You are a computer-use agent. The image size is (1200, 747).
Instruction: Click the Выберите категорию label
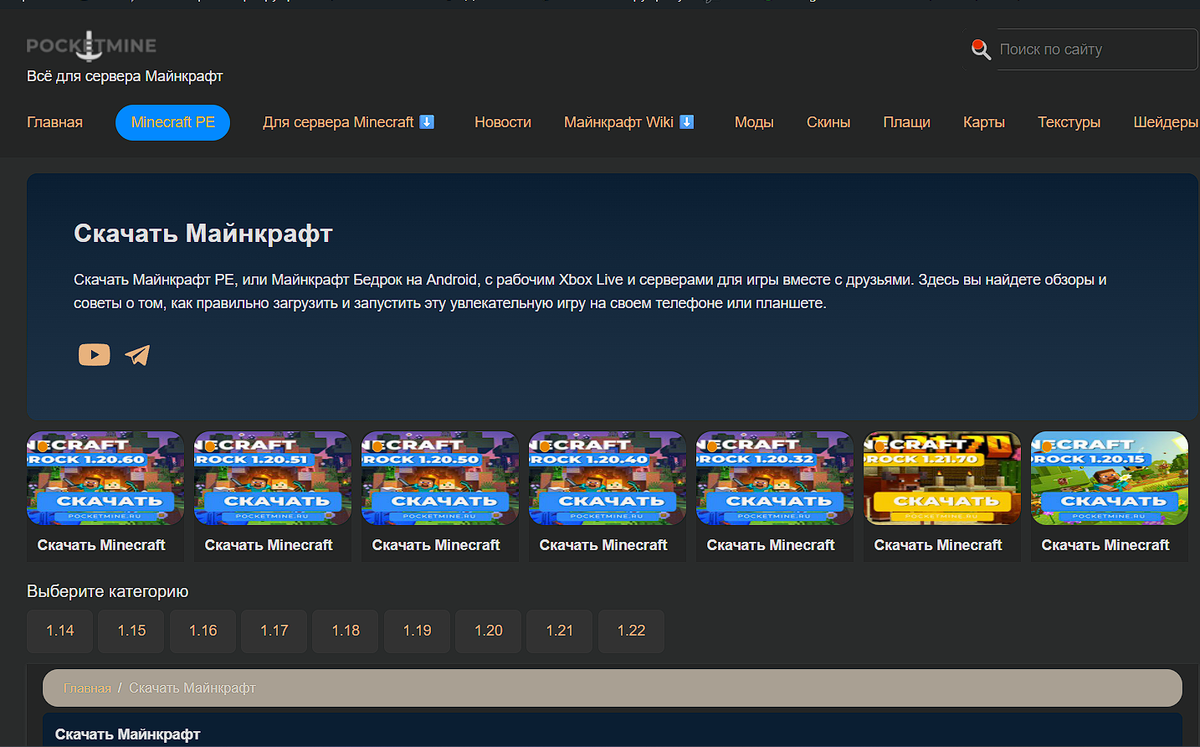[x=108, y=591]
